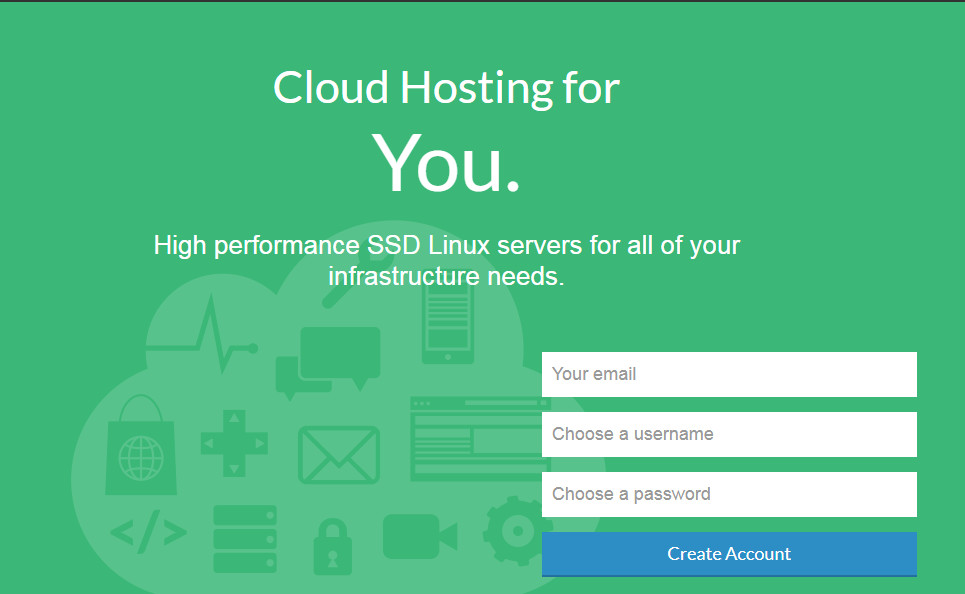This screenshot has width=965, height=594.
Task: Click the "Your email" input field
Action: 729,374
